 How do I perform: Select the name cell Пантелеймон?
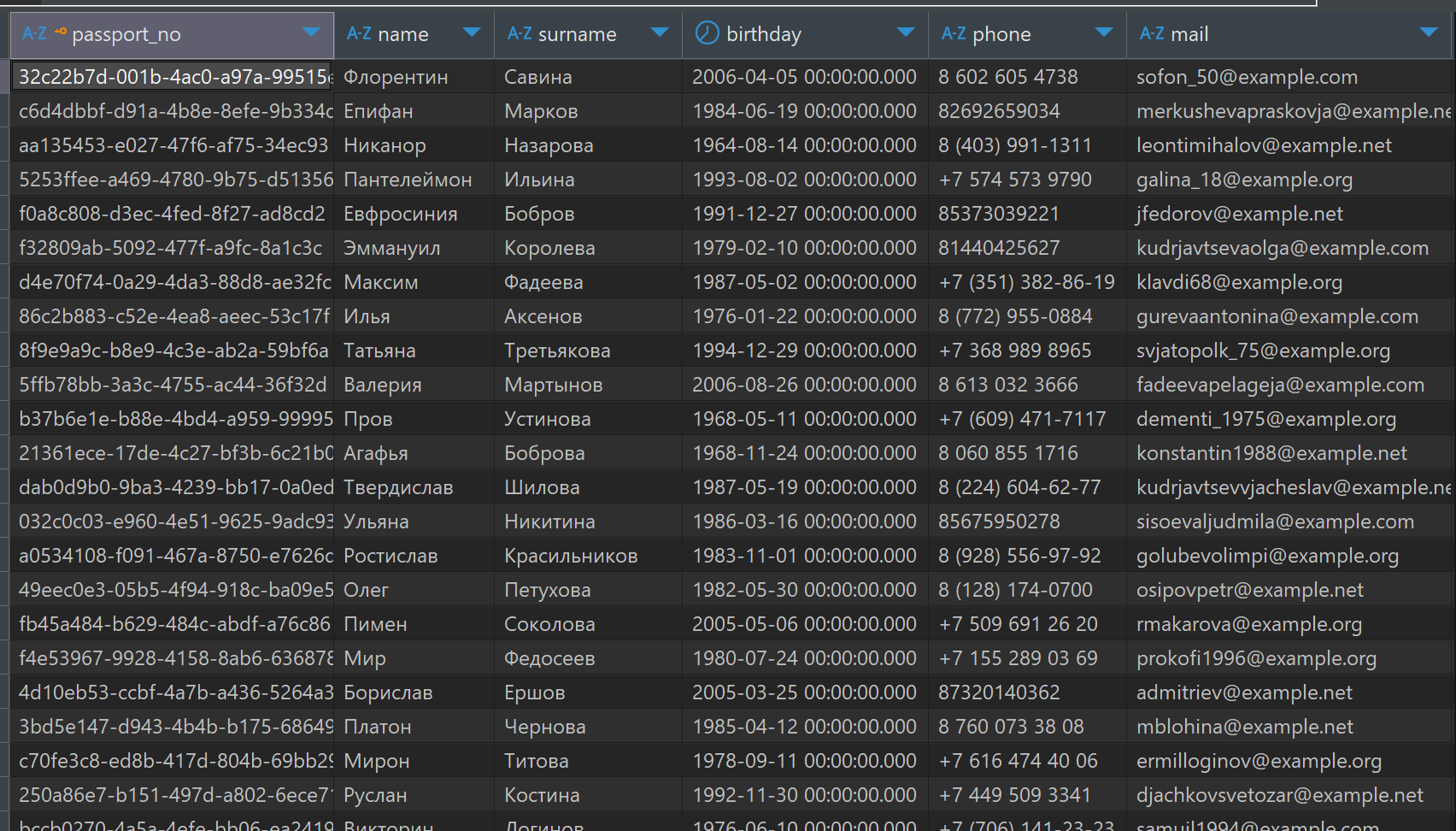point(414,180)
